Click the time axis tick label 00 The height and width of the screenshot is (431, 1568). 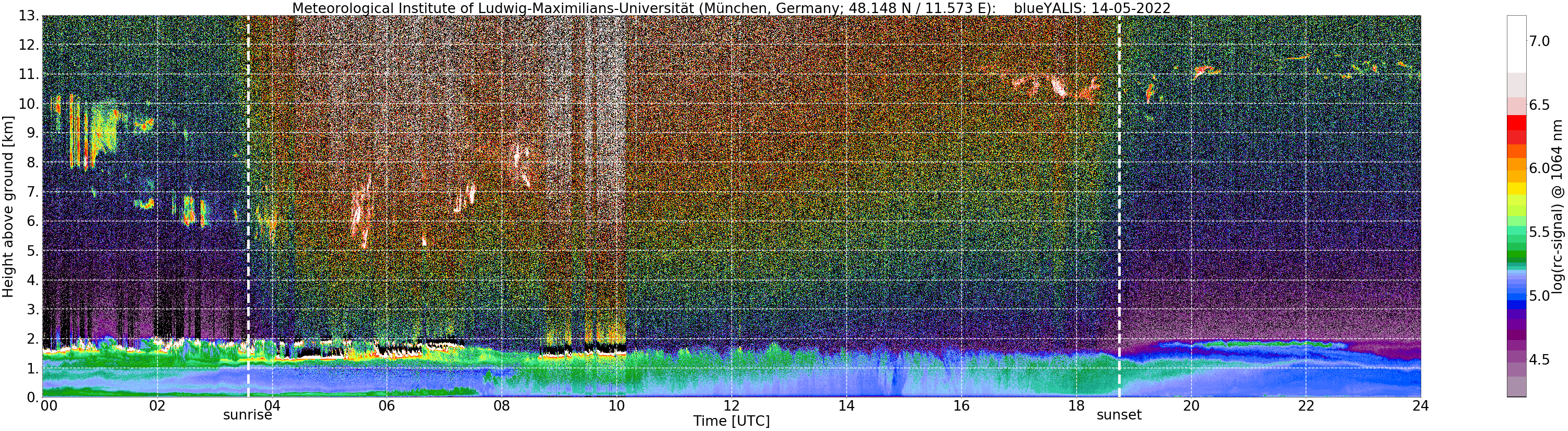[48, 406]
